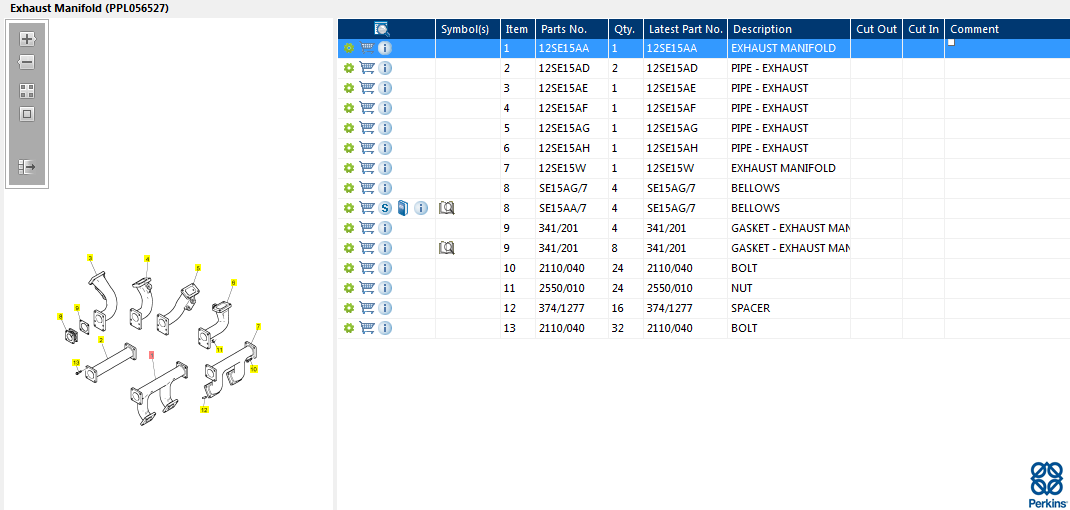This screenshot has width=1070, height=510.
Task: Click the Latest Part No. column header
Action: click(x=685, y=29)
